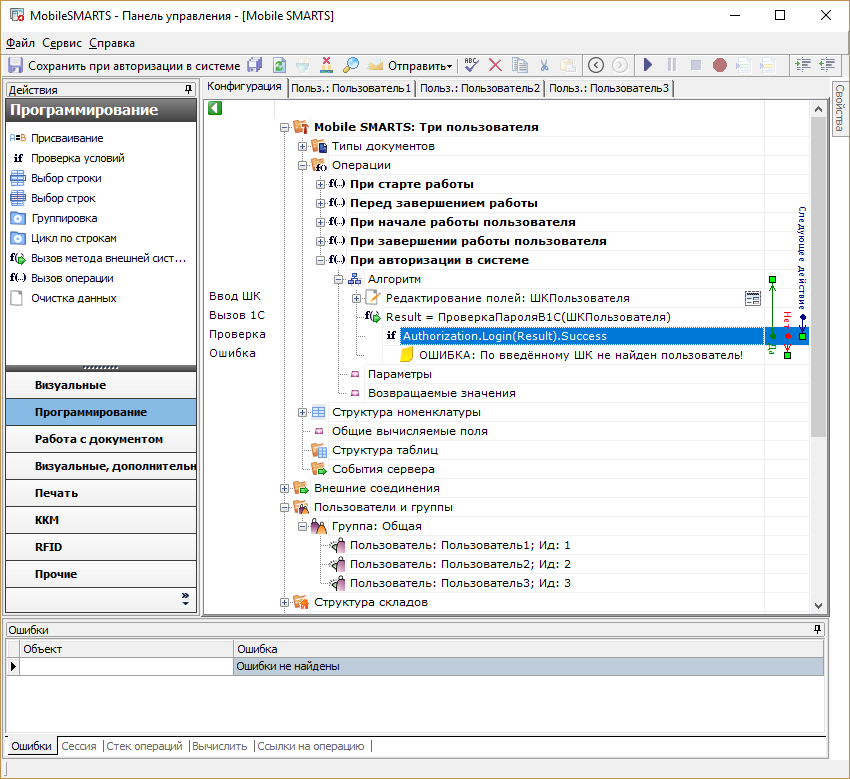This screenshot has width=850, height=779.
Task: Expand the Внешние соединения node
Action: pyautogui.click(x=285, y=488)
